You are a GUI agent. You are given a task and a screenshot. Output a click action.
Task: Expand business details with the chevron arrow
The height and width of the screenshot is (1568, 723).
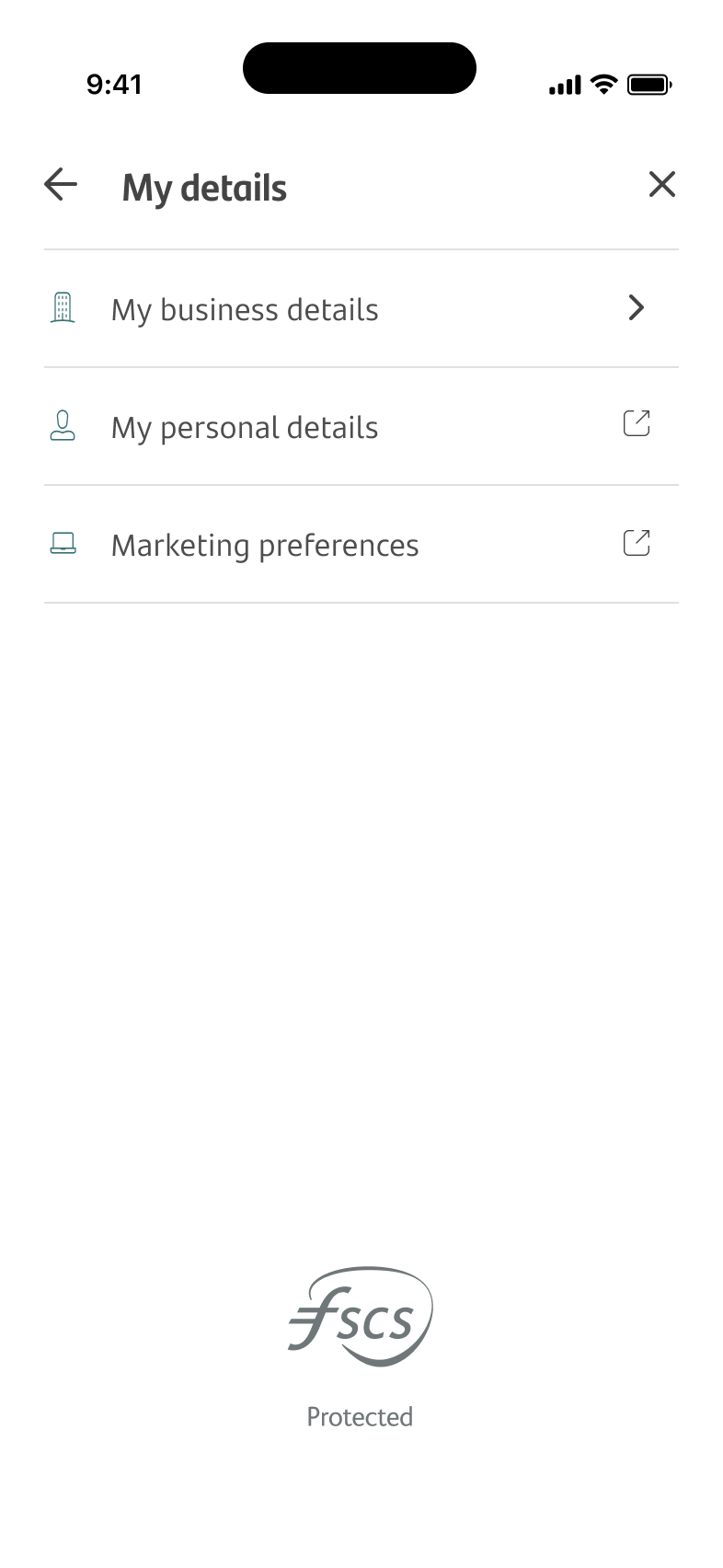636,307
